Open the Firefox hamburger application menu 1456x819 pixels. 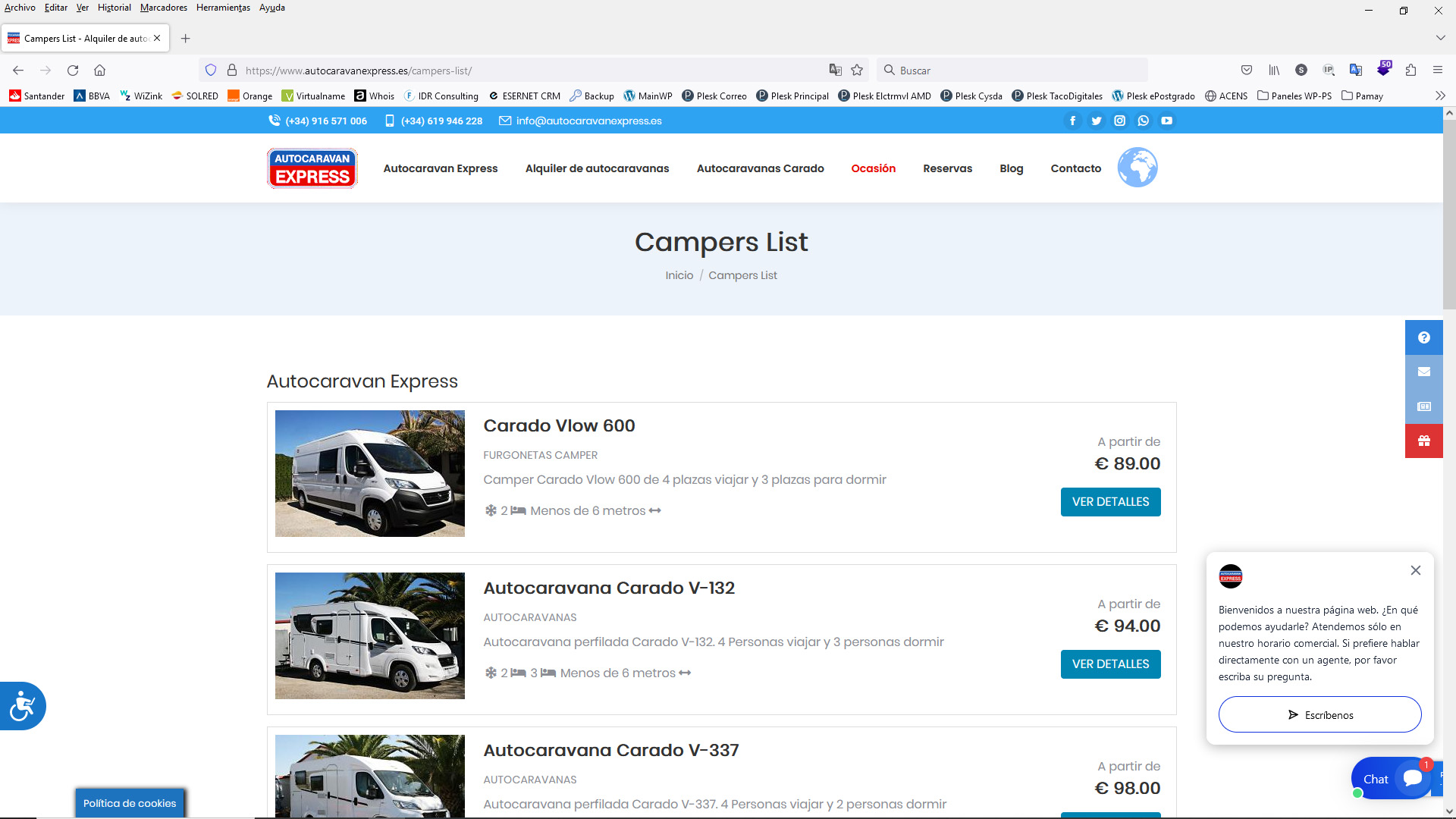click(x=1437, y=70)
